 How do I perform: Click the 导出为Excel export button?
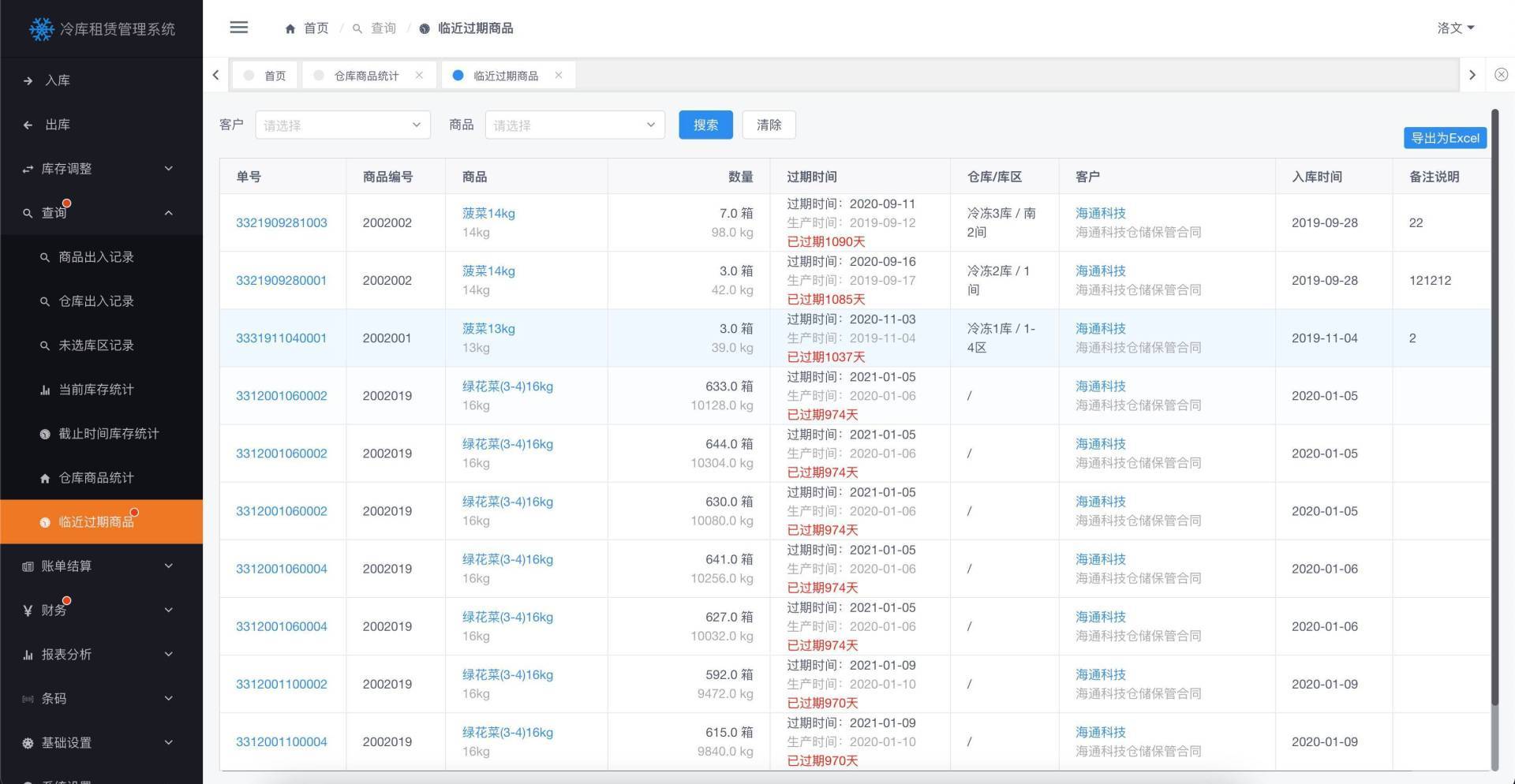click(1444, 137)
